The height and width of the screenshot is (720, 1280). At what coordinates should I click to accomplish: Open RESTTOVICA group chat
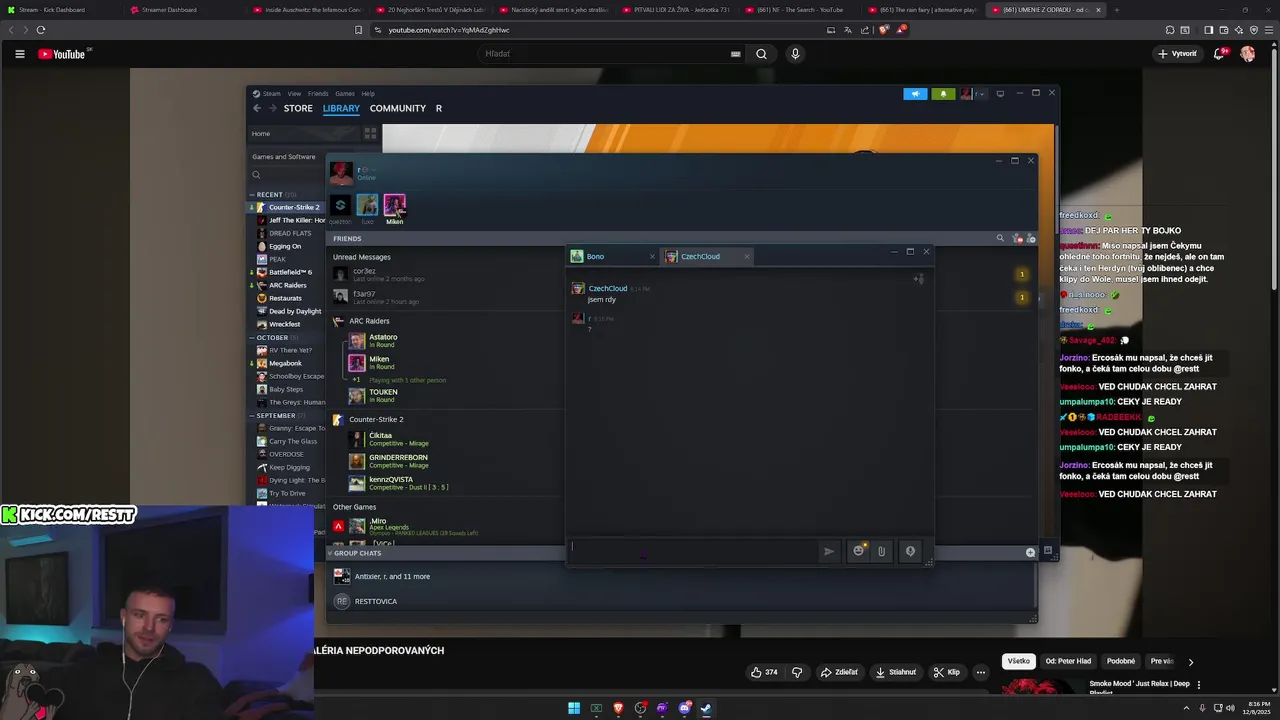(x=376, y=601)
